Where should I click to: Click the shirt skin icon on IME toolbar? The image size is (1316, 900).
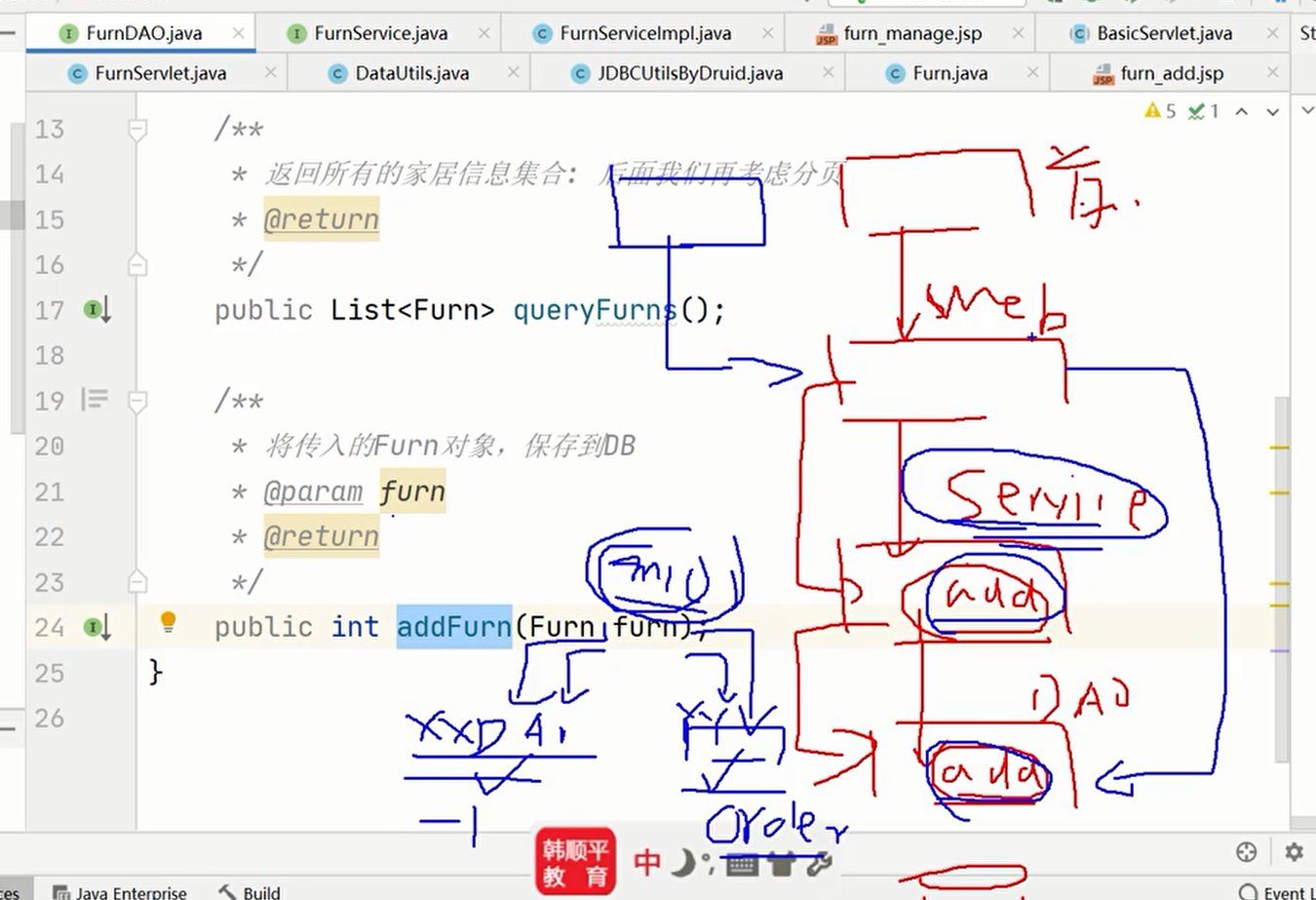click(782, 862)
